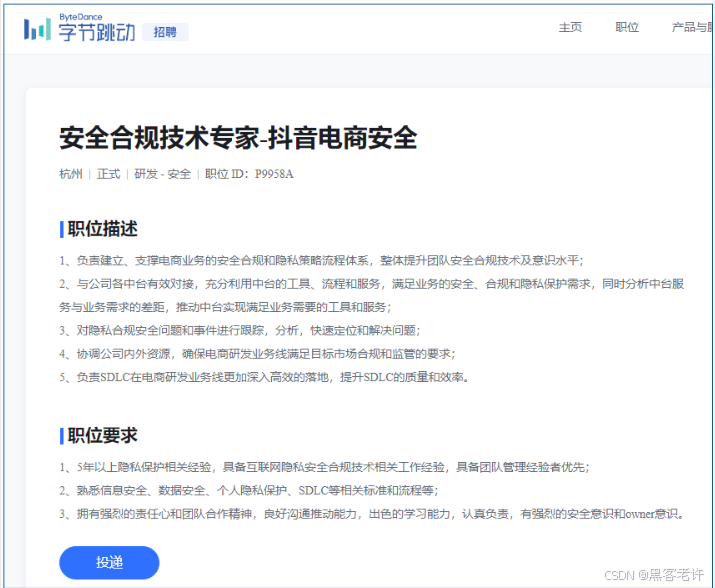
Task: Click the 字节跳动 brand name text
Action: (x=97, y=32)
